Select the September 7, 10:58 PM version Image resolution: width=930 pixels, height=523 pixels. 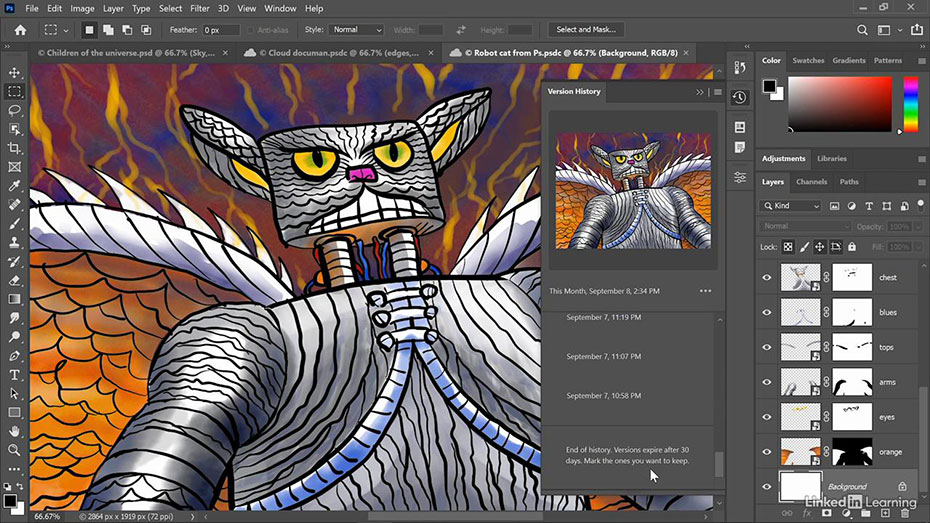(x=603, y=396)
